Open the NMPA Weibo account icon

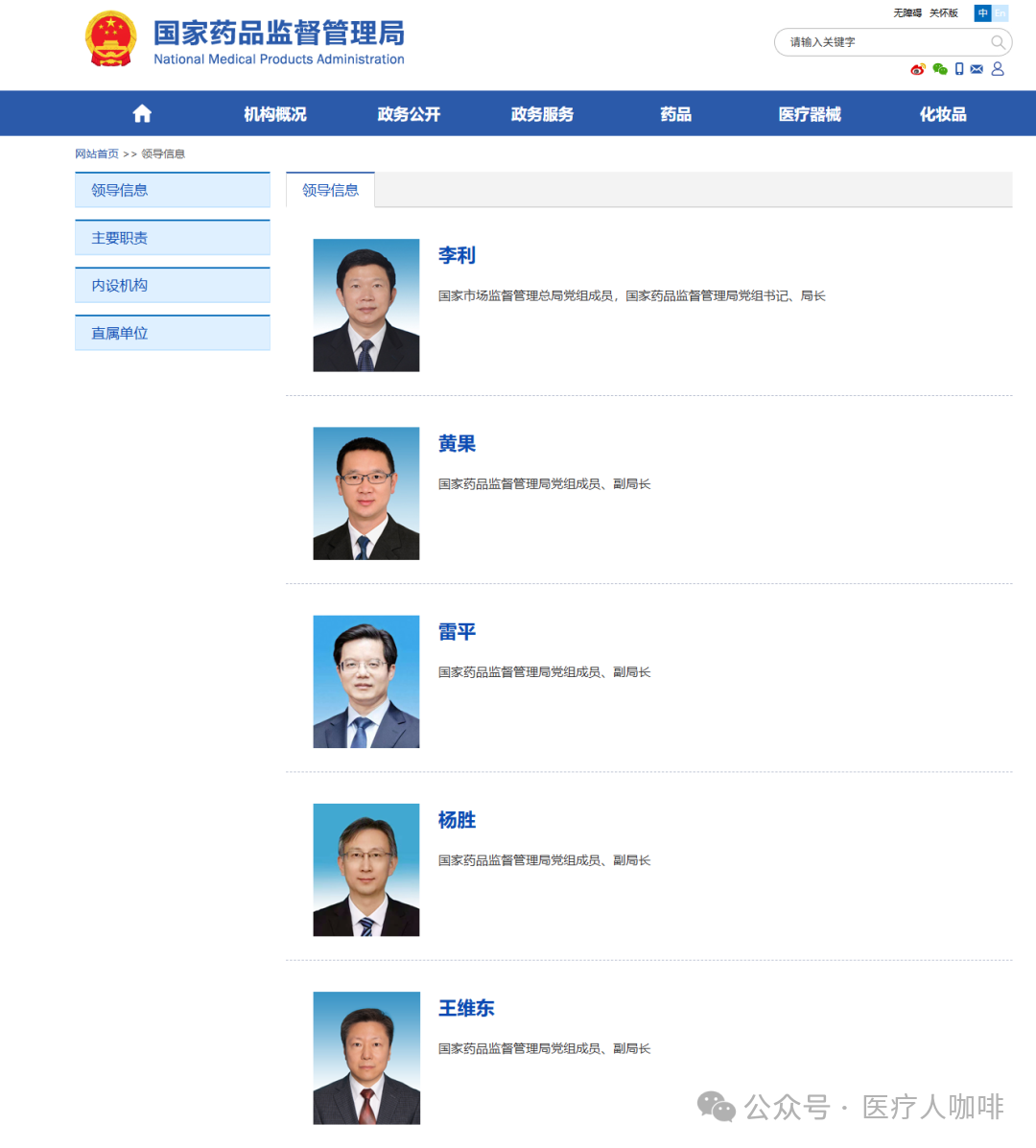(x=918, y=69)
